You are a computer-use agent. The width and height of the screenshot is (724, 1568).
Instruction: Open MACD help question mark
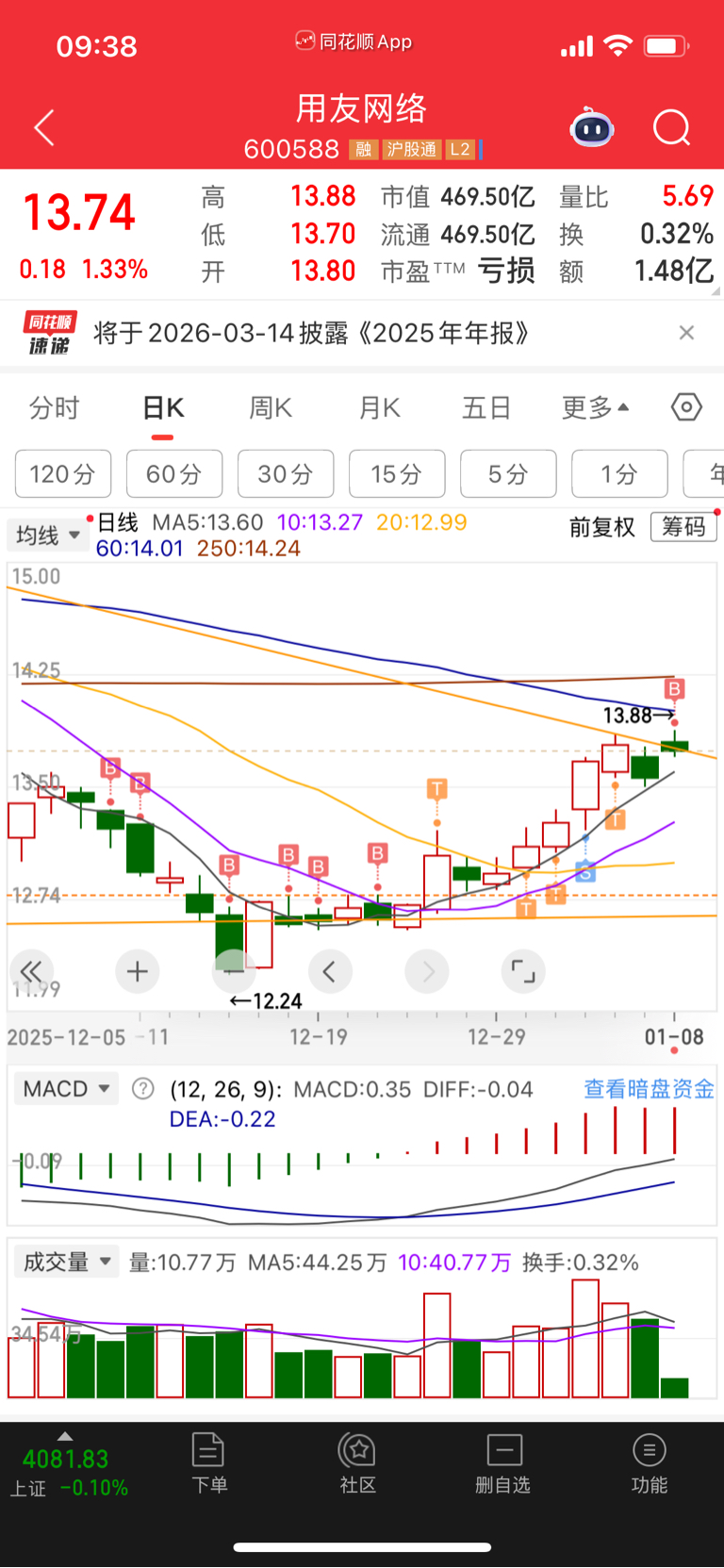[x=142, y=1089]
